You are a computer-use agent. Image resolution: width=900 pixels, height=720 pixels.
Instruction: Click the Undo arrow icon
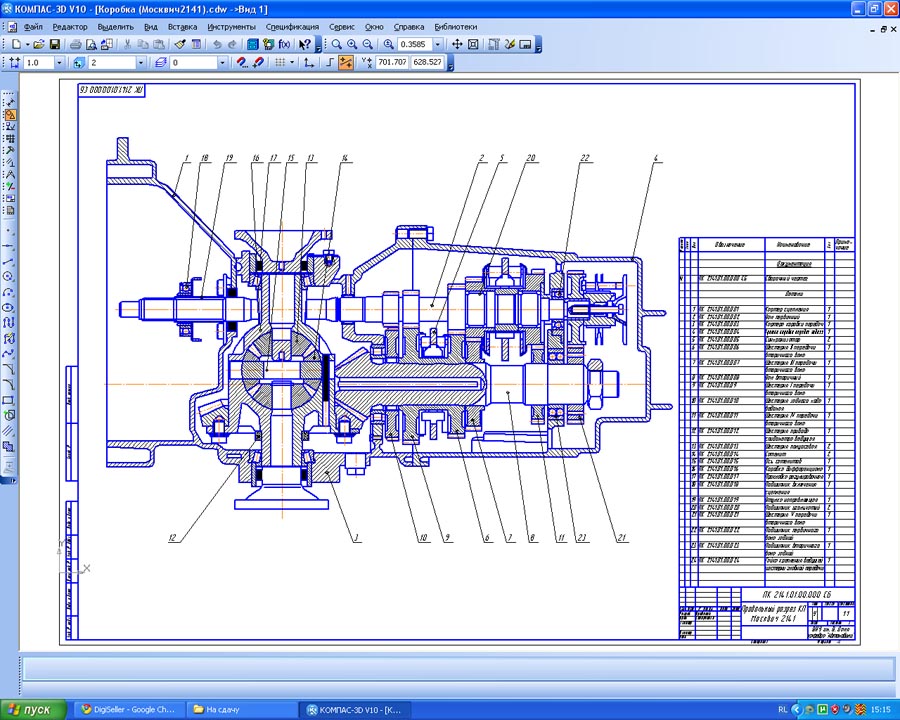(217, 45)
